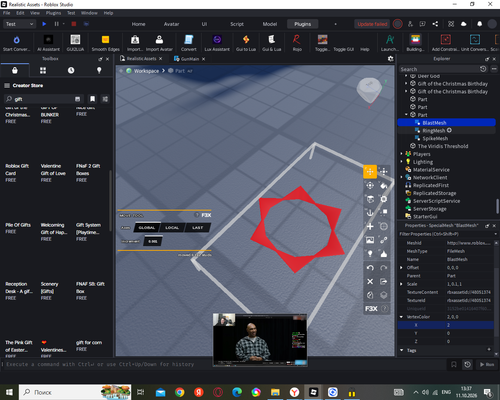Expand the NetworkClient node
This screenshot has height=400, width=500.
click(x=401, y=177)
